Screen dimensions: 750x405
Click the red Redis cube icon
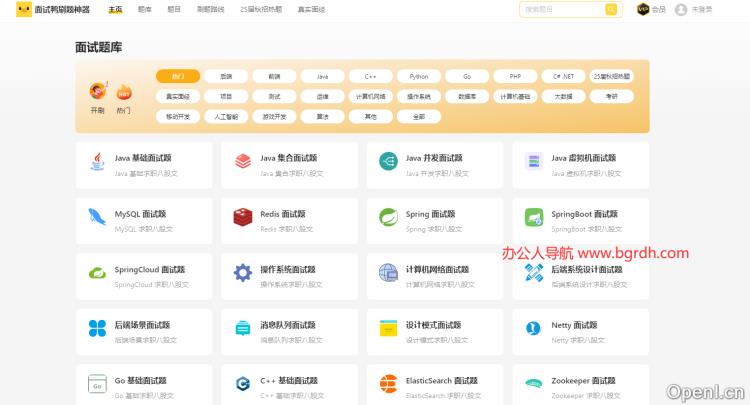pyautogui.click(x=242, y=217)
